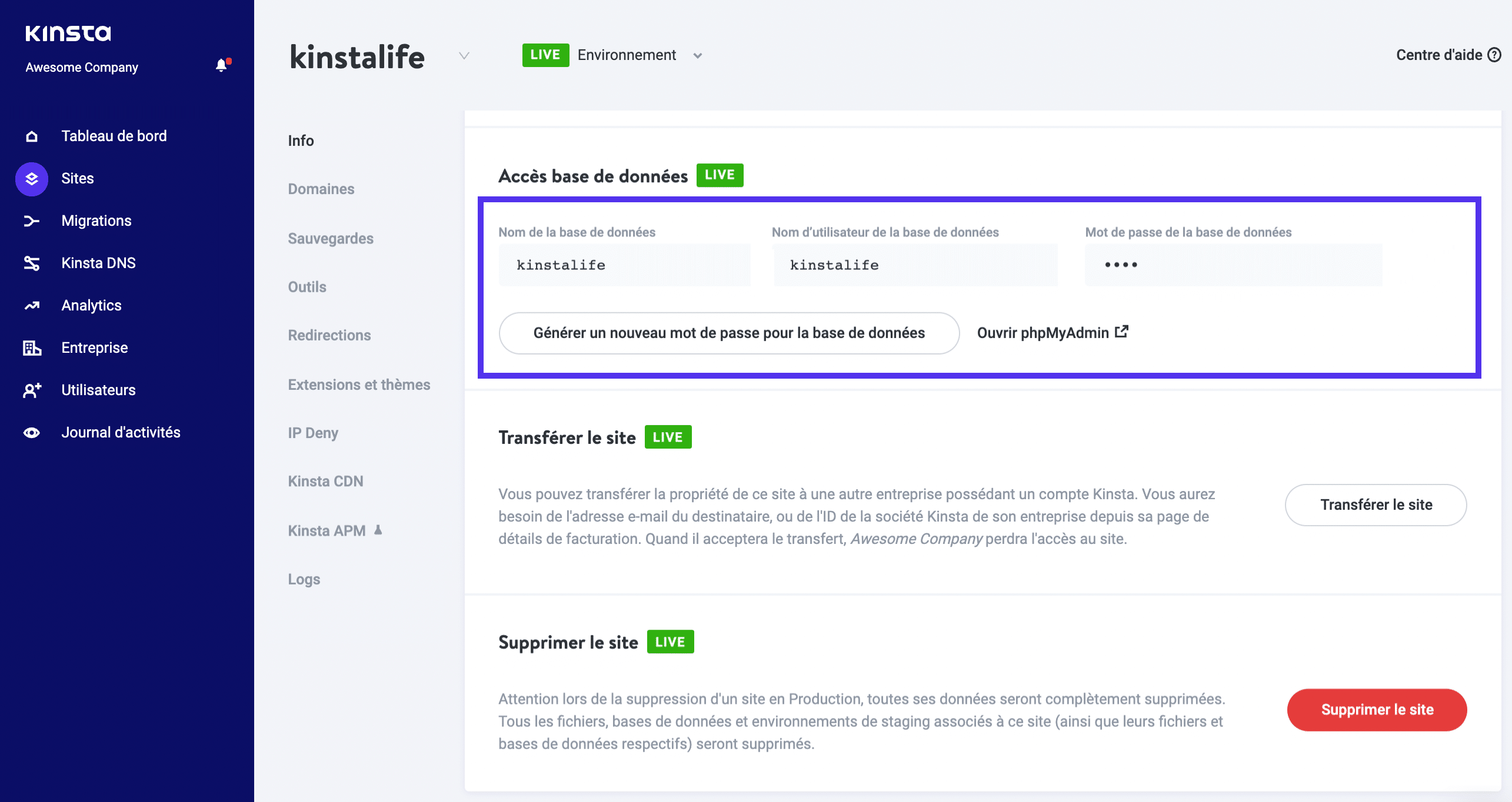The image size is (1512, 802).
Task: Select the Migrations icon
Action: pos(31,220)
